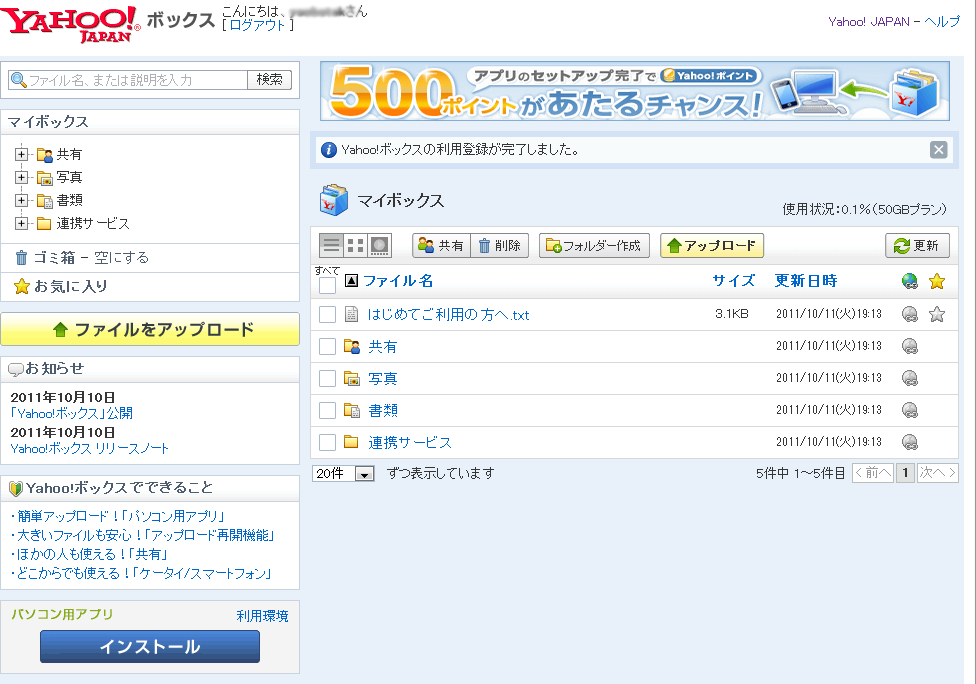The width and height of the screenshot is (976, 684).
Task: Click the Yahoo! JAPAN logo
Action: (x=70, y=24)
